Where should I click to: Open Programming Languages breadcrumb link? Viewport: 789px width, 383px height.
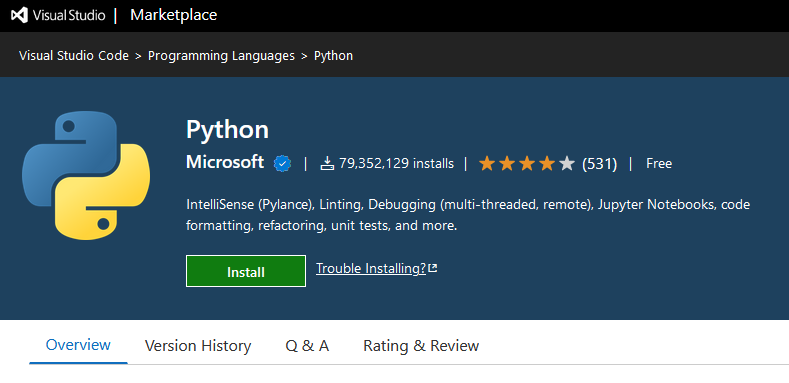click(x=221, y=56)
